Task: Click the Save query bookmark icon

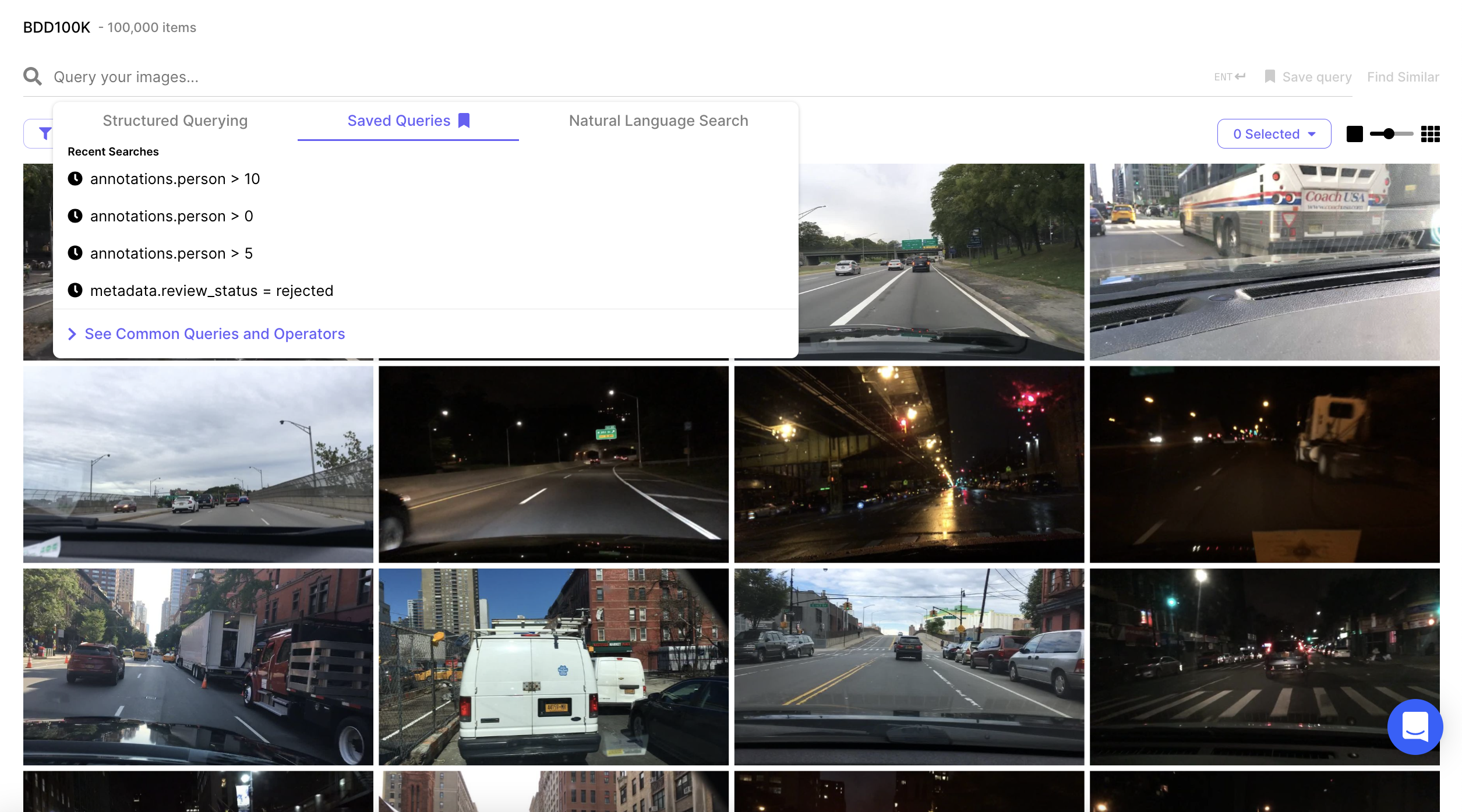Action: (1270, 76)
